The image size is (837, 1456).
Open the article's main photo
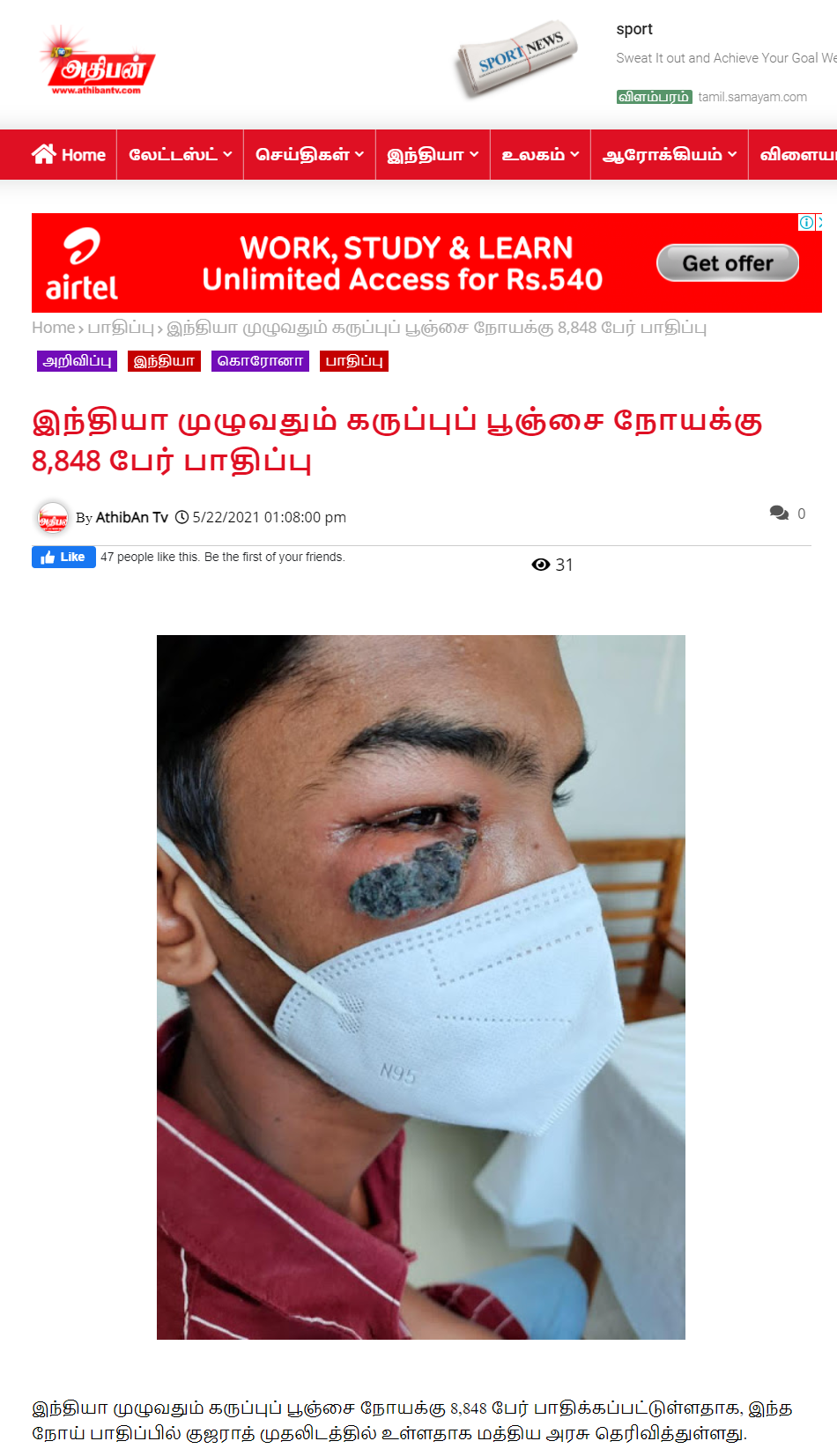click(x=421, y=987)
